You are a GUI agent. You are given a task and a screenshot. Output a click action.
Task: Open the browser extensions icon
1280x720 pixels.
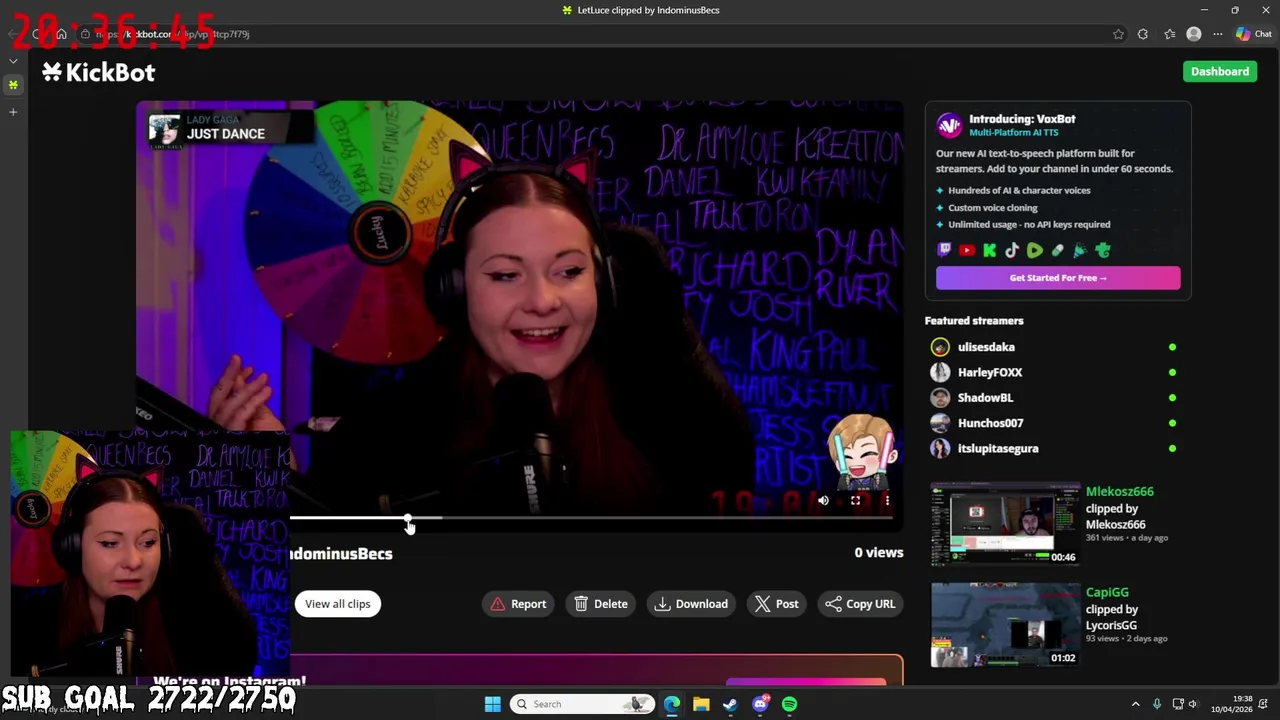[1143, 34]
